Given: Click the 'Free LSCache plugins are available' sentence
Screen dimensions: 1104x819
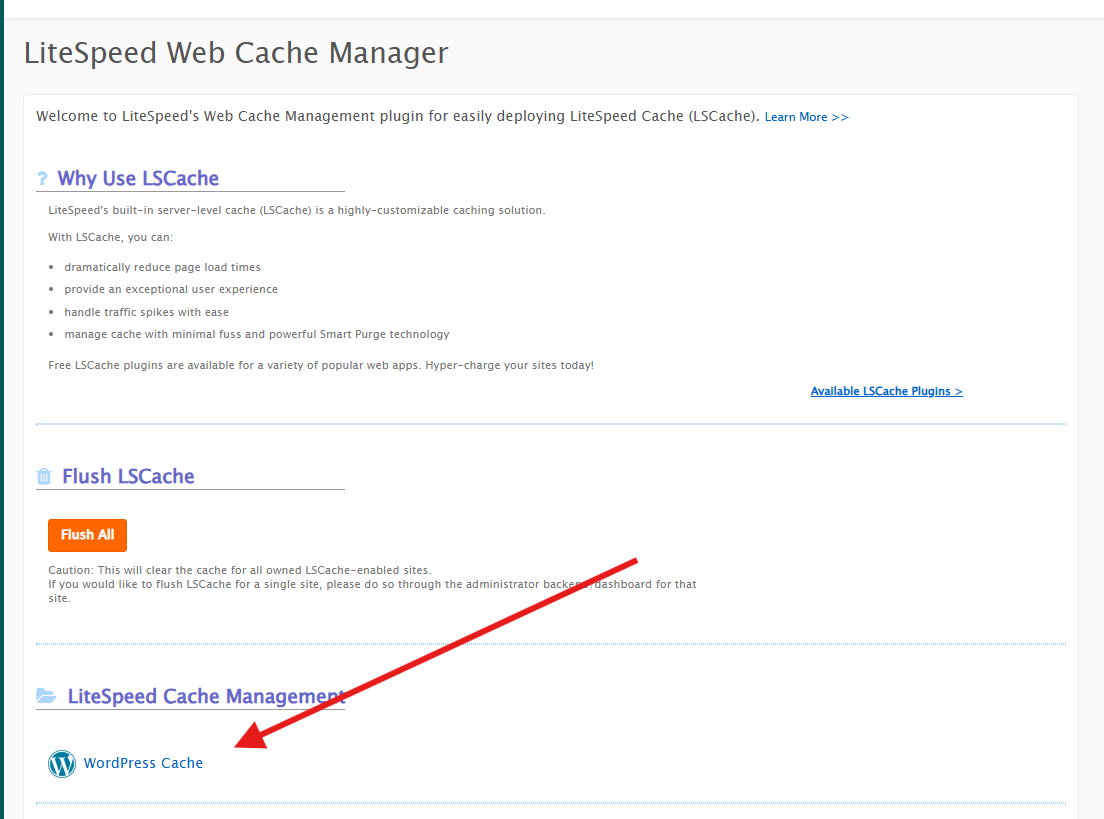Looking at the screenshot, I should [x=321, y=365].
